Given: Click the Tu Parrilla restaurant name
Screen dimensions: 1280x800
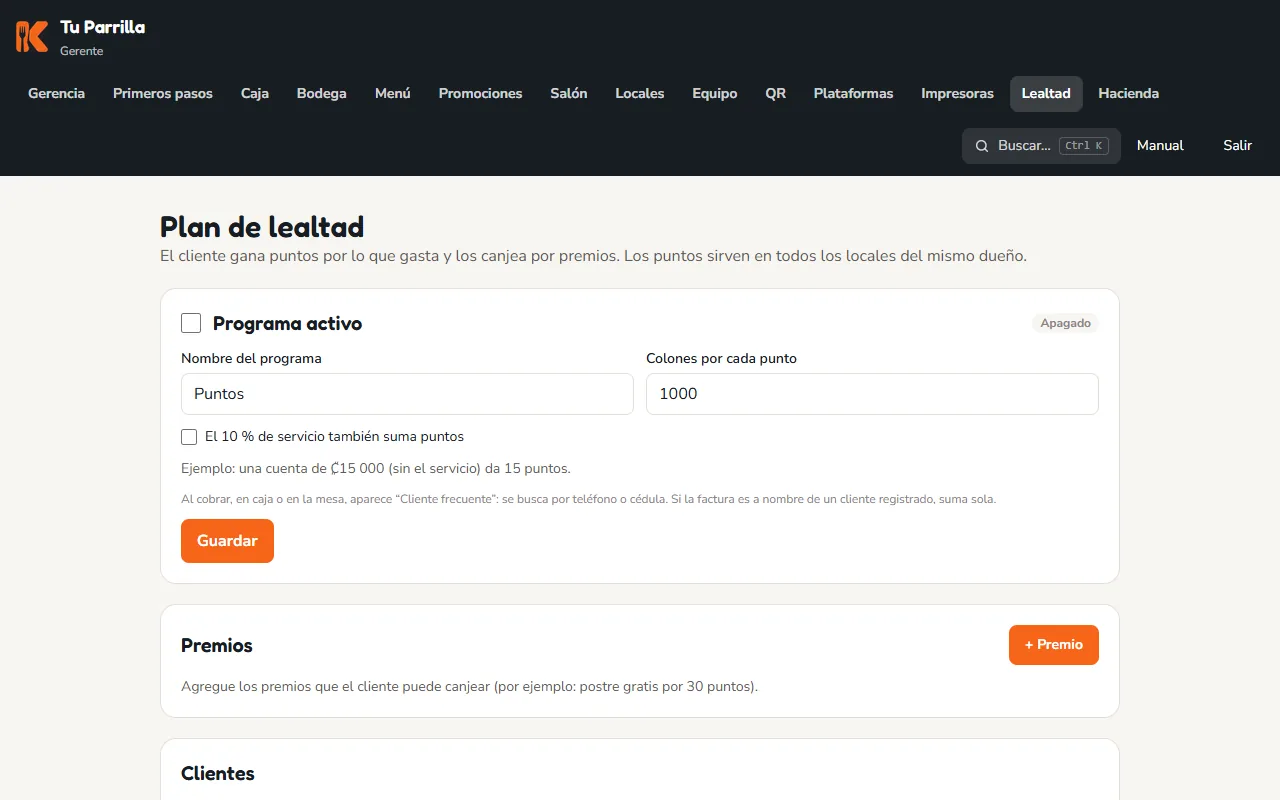Looking at the screenshot, I should tap(102, 27).
